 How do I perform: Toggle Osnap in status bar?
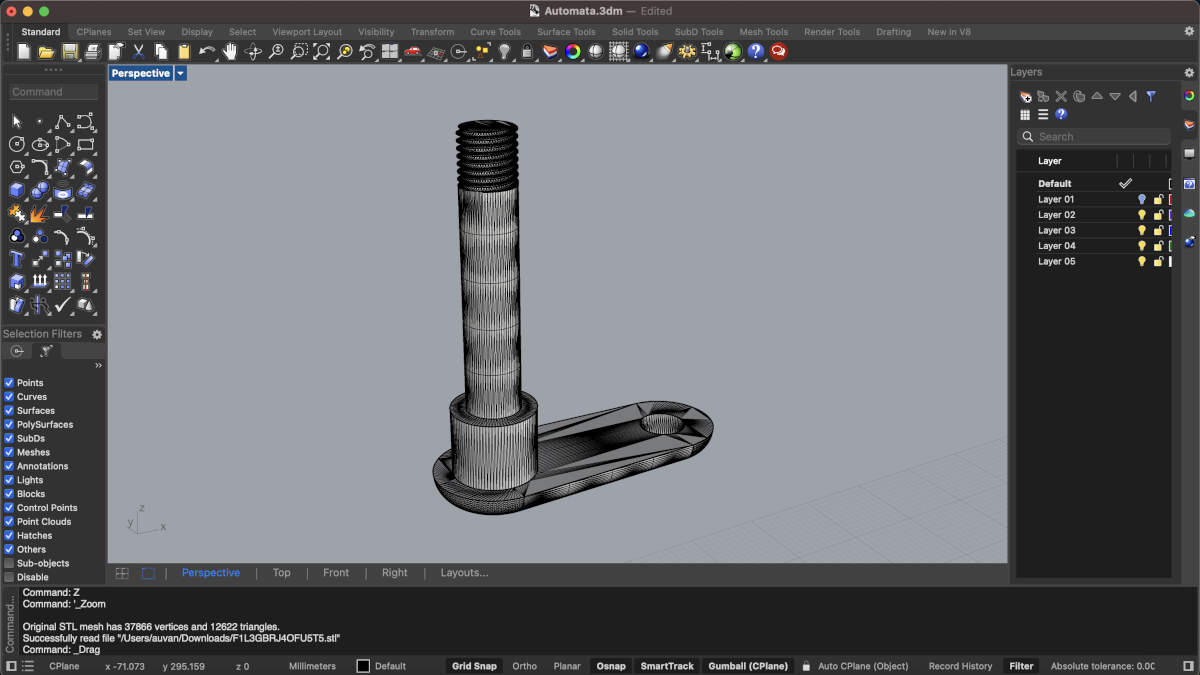point(611,666)
